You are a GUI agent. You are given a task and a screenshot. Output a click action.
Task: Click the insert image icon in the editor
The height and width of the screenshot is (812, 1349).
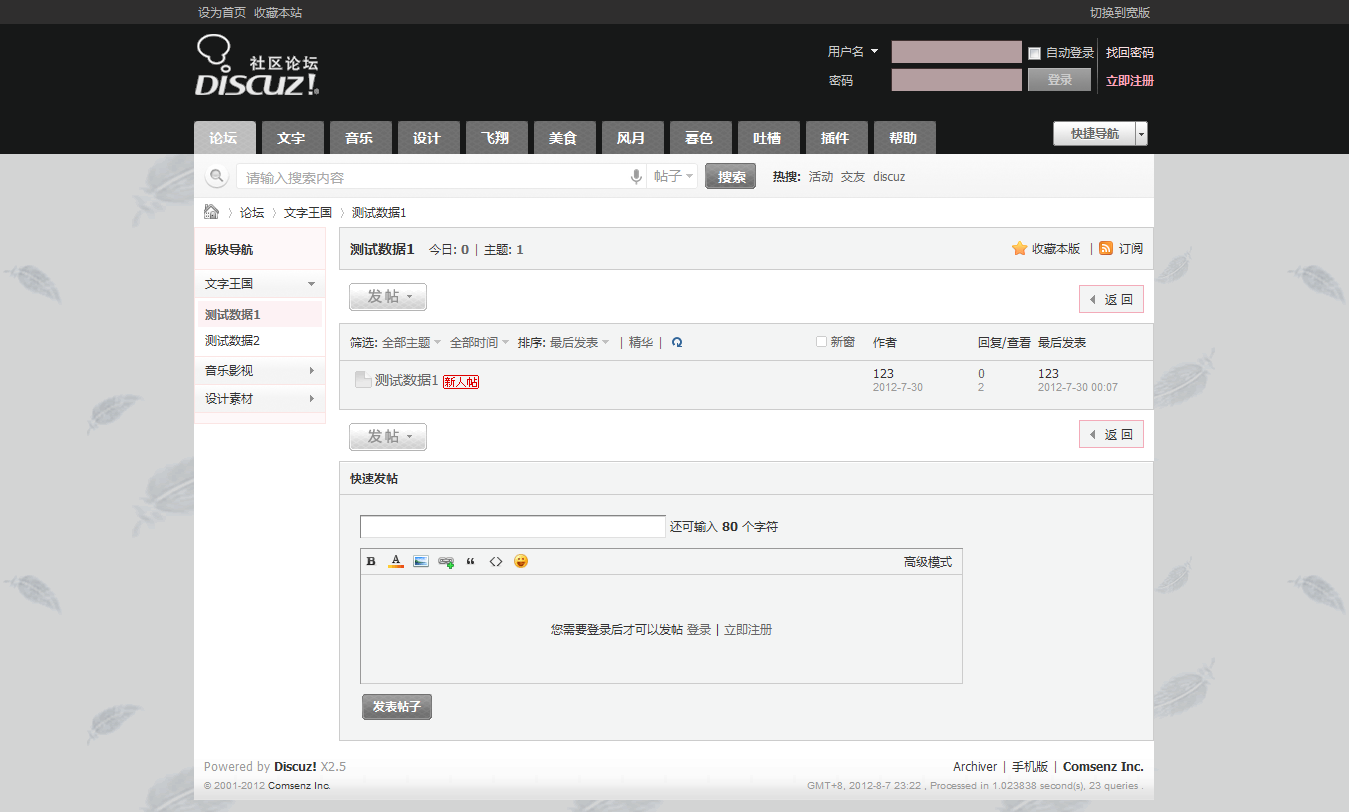[421, 561]
